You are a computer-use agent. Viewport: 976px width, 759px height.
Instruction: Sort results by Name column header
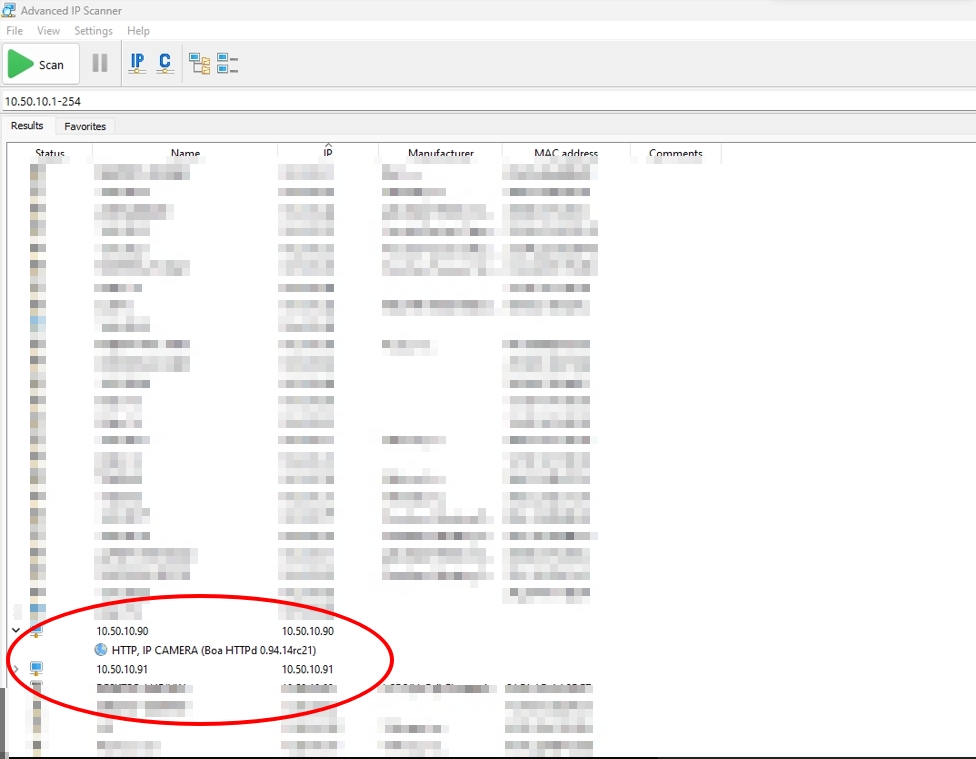pos(185,153)
